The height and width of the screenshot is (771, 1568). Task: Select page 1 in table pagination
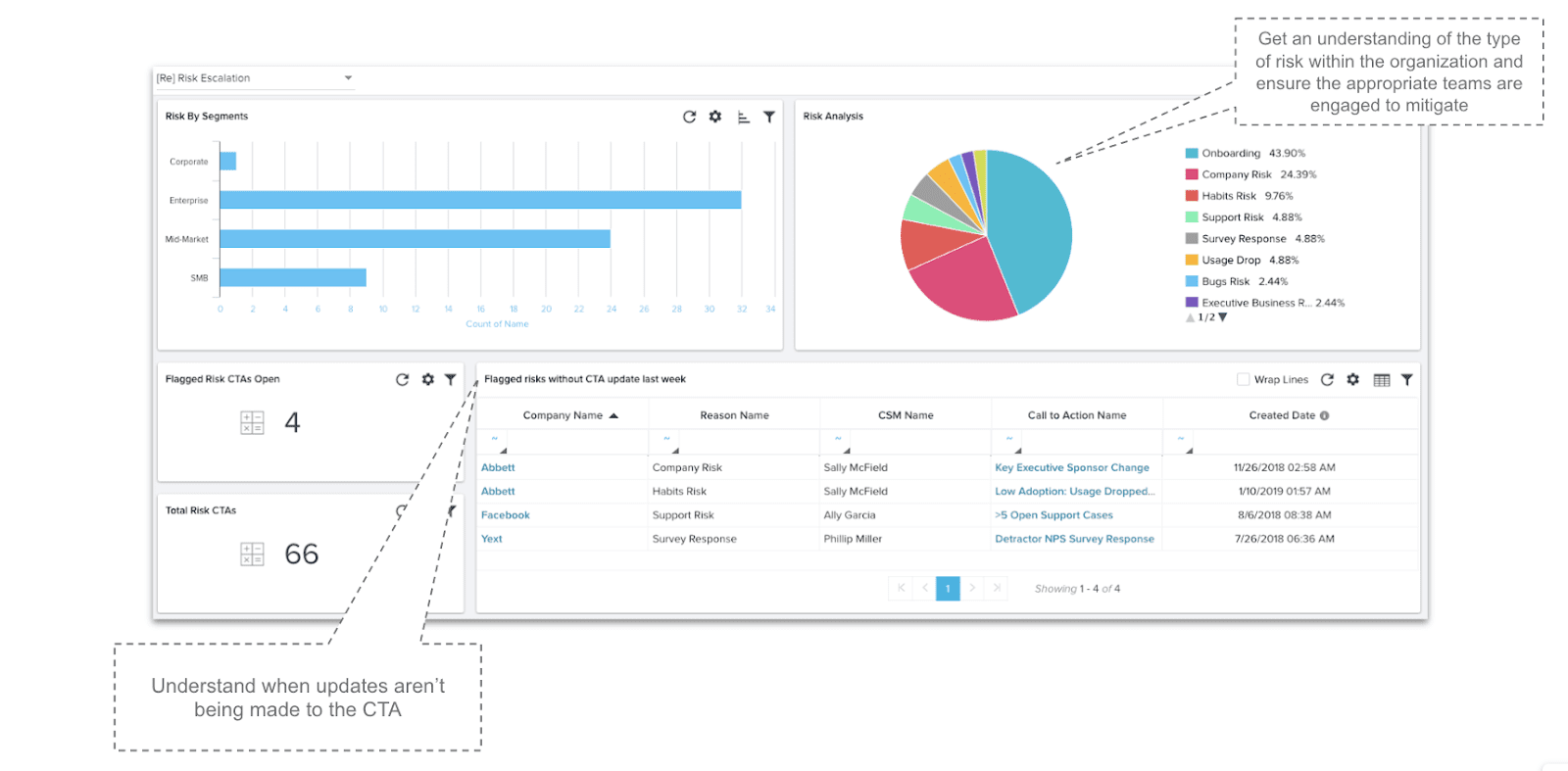click(948, 589)
